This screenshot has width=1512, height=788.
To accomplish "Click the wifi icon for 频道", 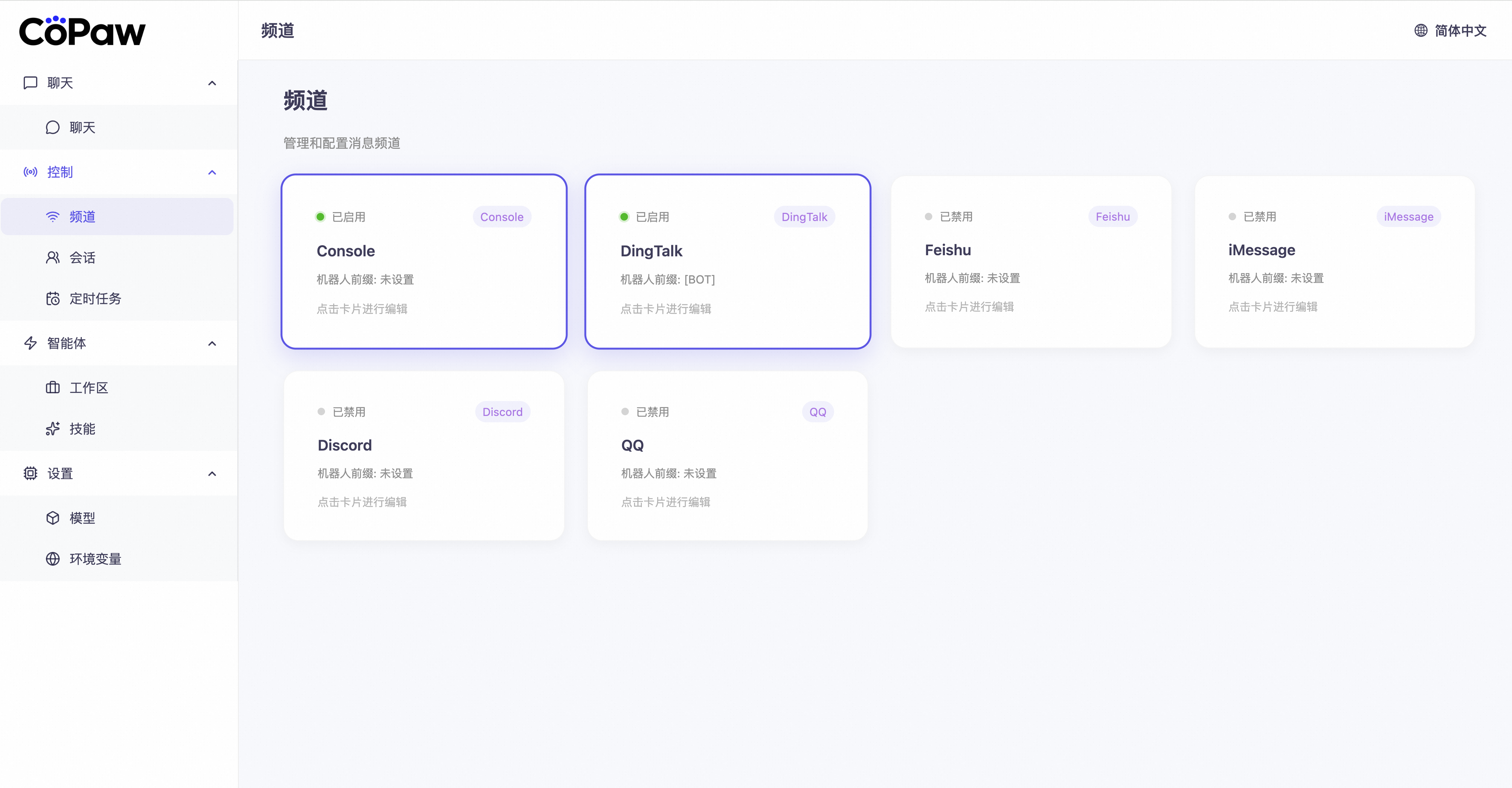I will 53,217.
